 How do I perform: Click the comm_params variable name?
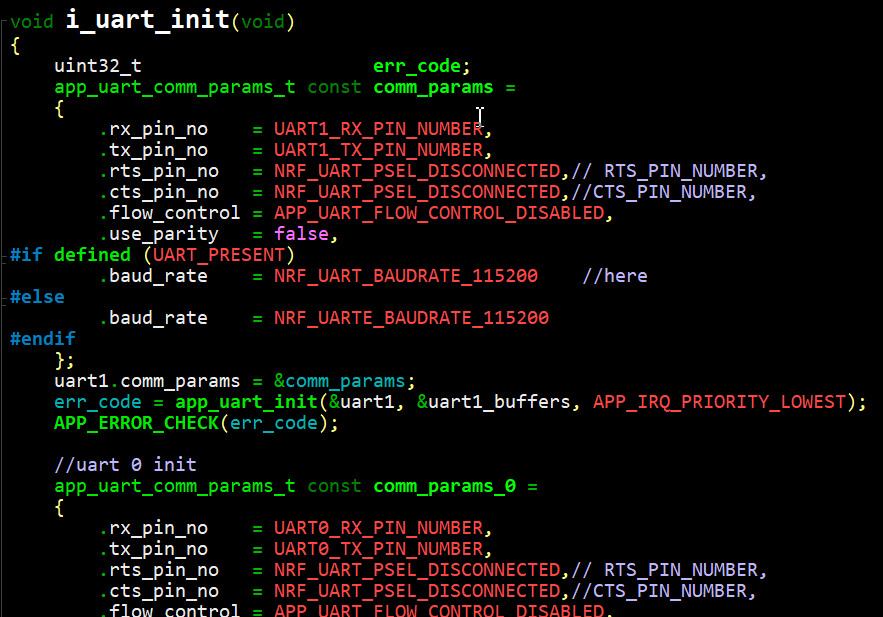click(x=432, y=86)
